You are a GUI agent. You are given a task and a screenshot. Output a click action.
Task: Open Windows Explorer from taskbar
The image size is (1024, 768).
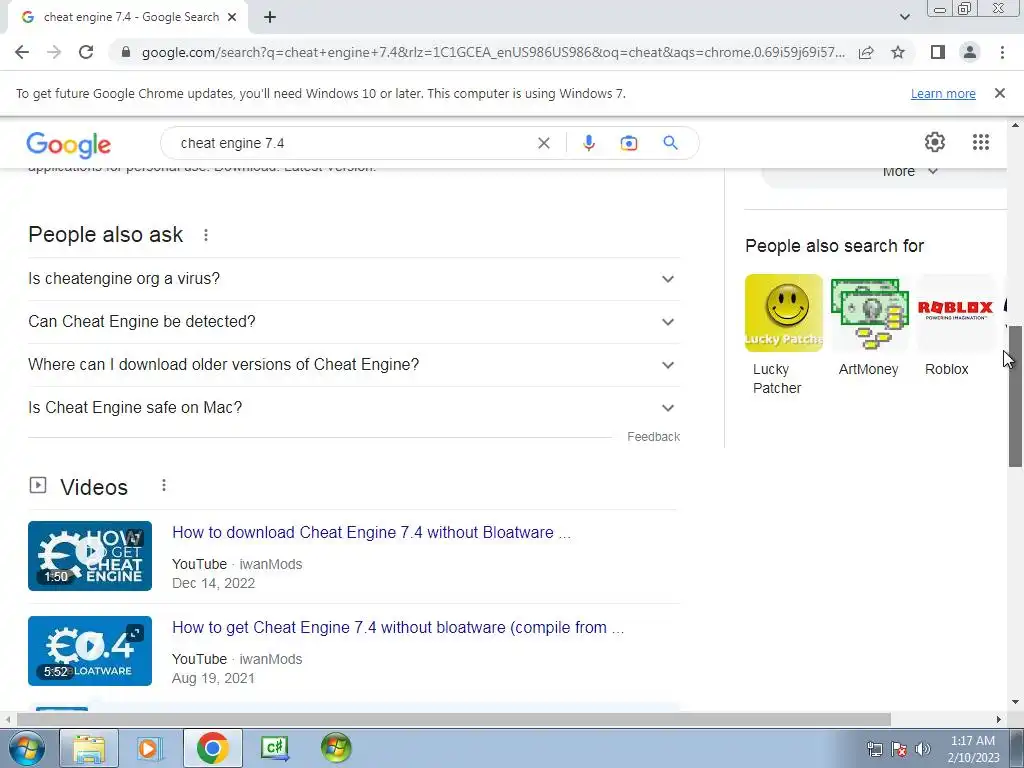click(x=89, y=748)
